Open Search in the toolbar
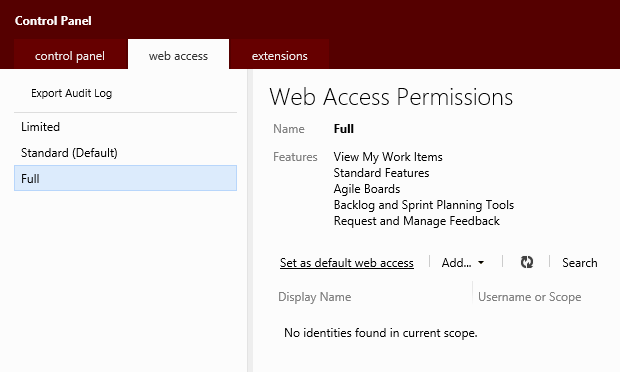 point(580,262)
